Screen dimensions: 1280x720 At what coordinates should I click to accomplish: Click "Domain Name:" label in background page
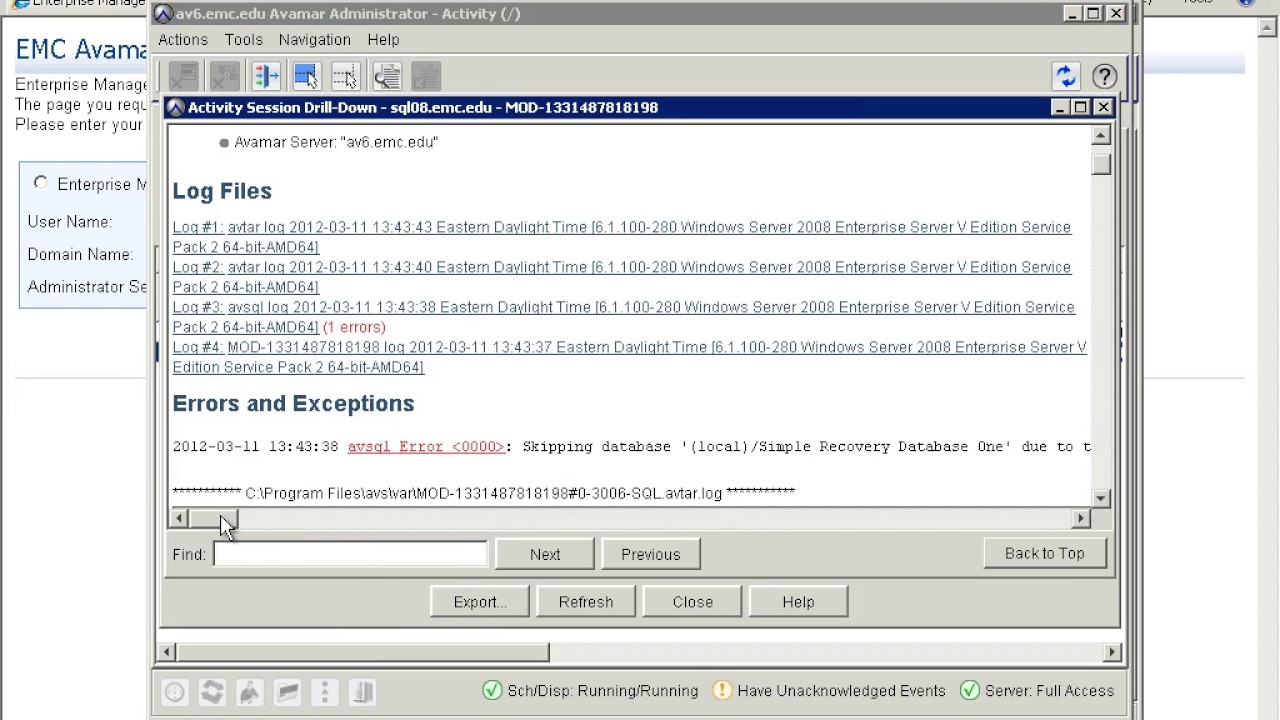click(80, 254)
